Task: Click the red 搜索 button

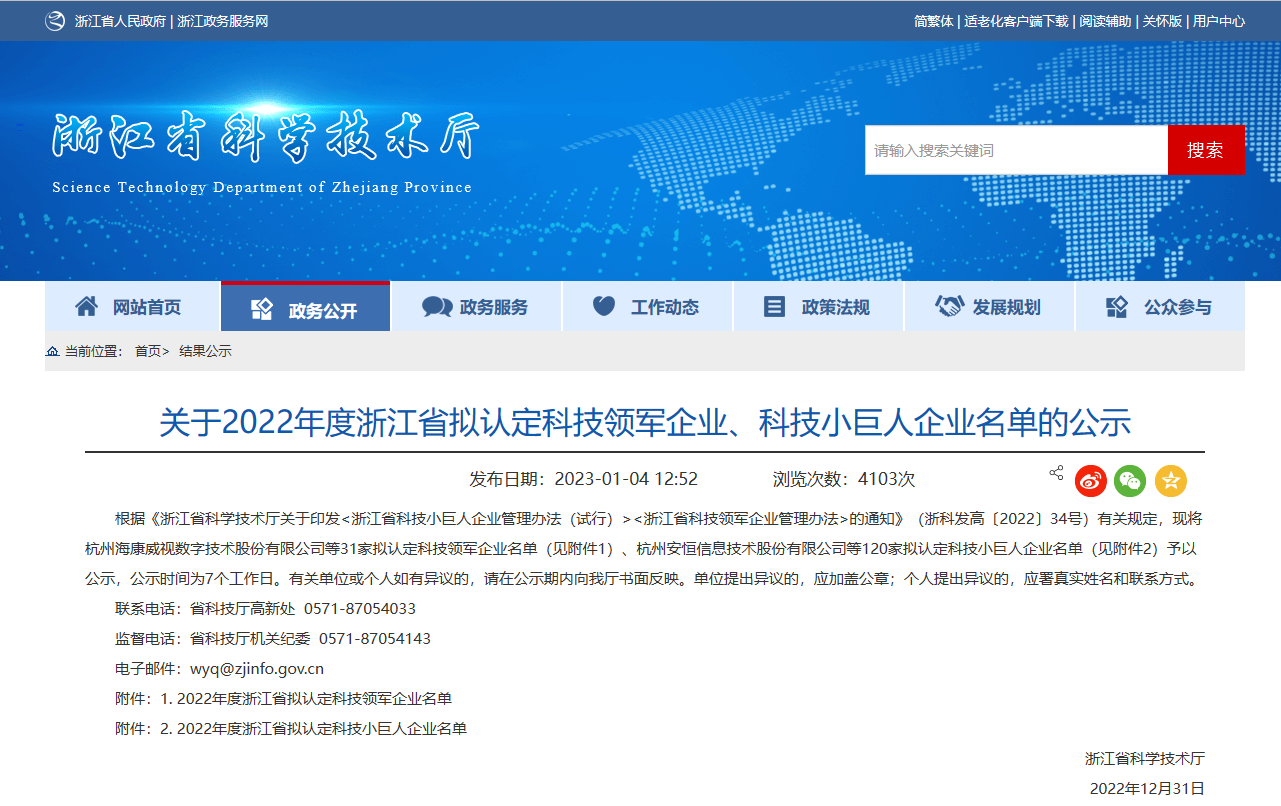Action: tap(1206, 150)
